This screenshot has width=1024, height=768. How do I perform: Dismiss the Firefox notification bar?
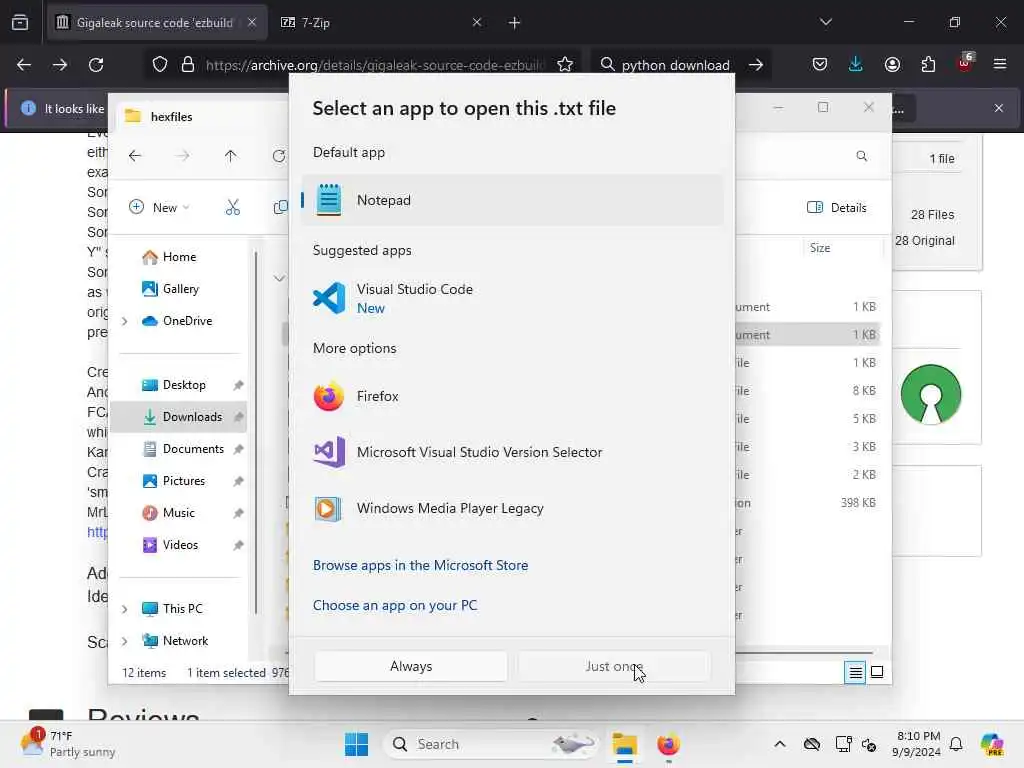pos(999,108)
